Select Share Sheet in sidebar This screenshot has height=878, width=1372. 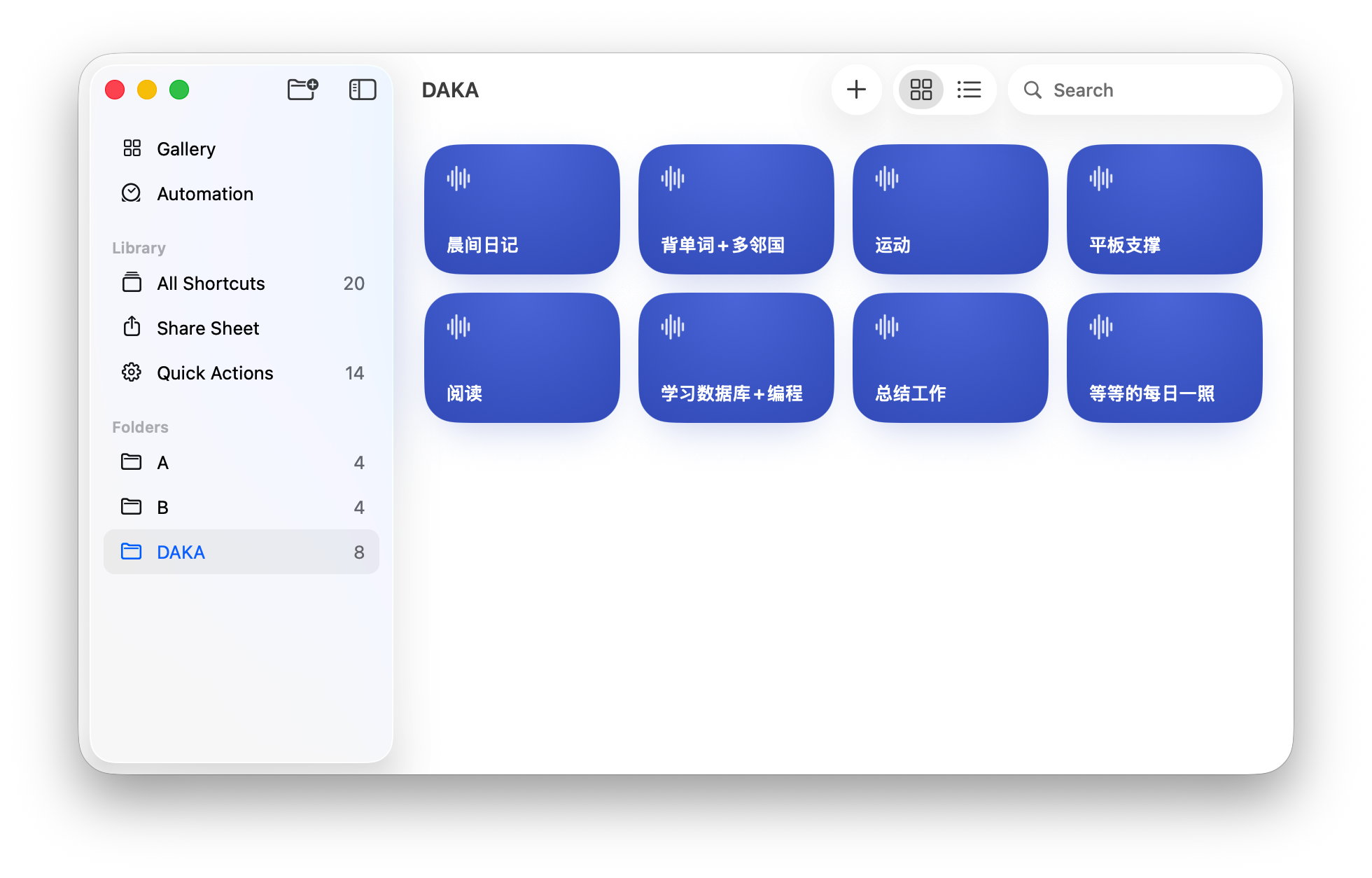(207, 328)
